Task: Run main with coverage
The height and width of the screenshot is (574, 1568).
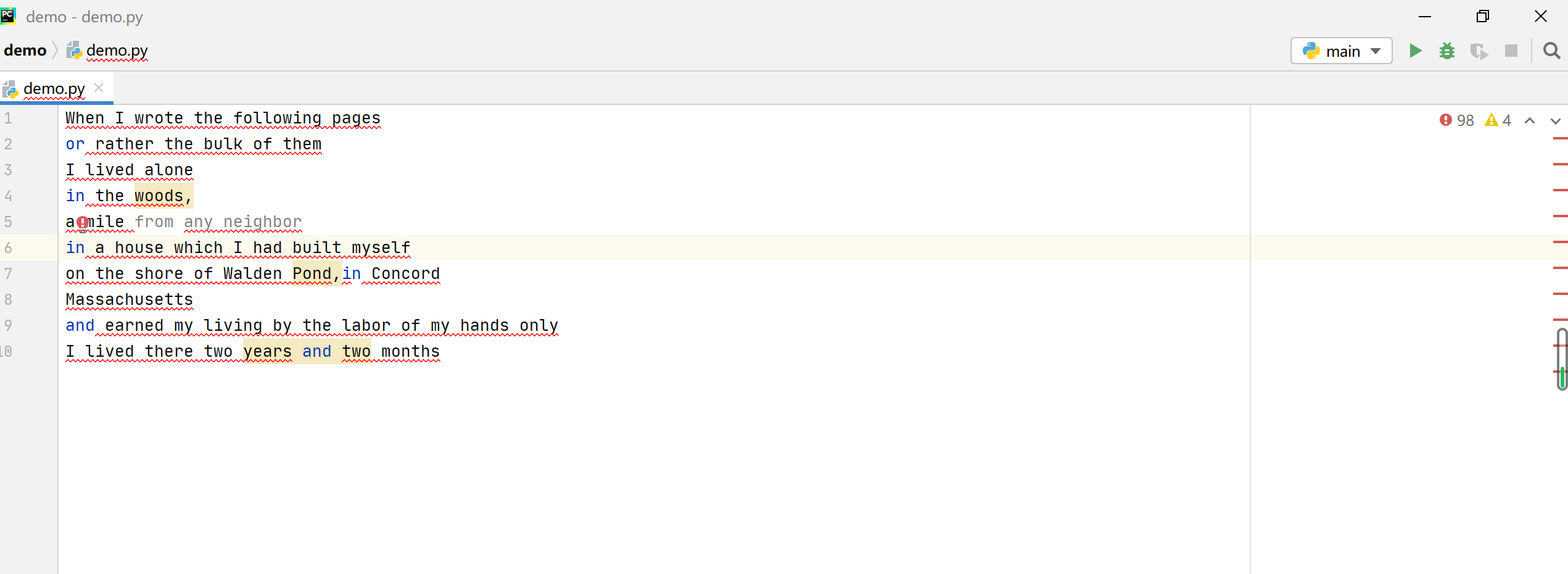Action: coord(1479,51)
